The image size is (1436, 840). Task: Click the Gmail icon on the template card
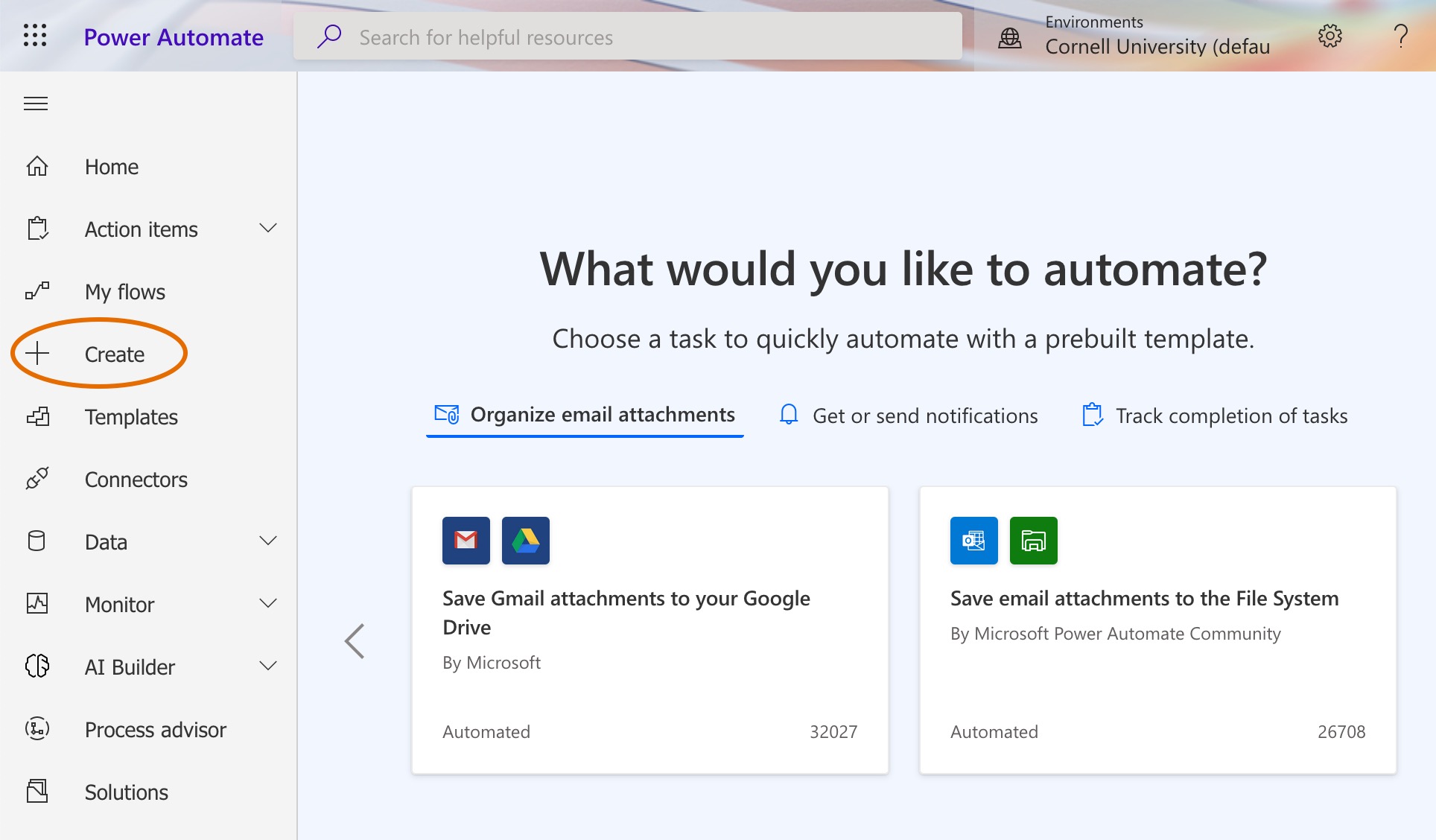click(466, 541)
